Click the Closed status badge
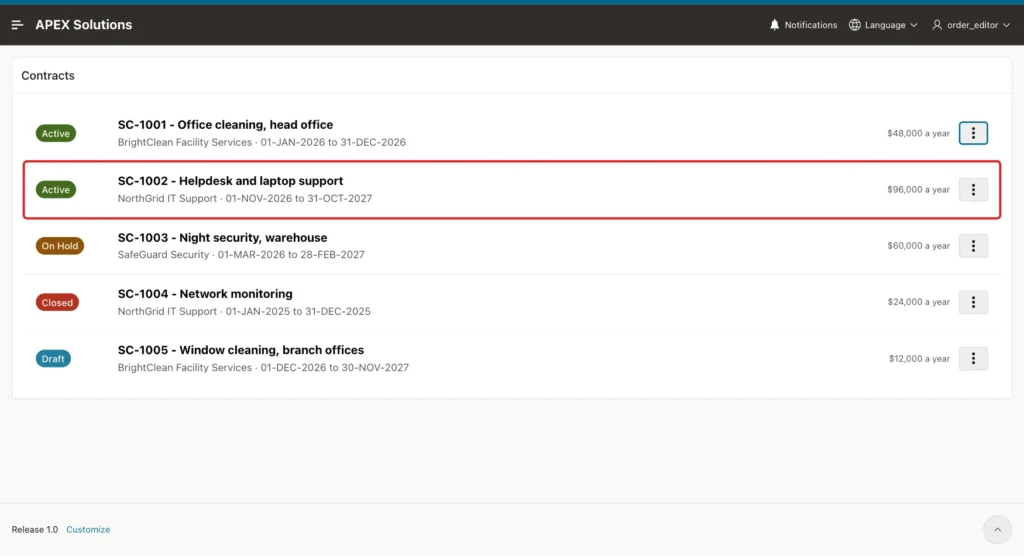This screenshot has width=1024, height=556. click(x=57, y=303)
